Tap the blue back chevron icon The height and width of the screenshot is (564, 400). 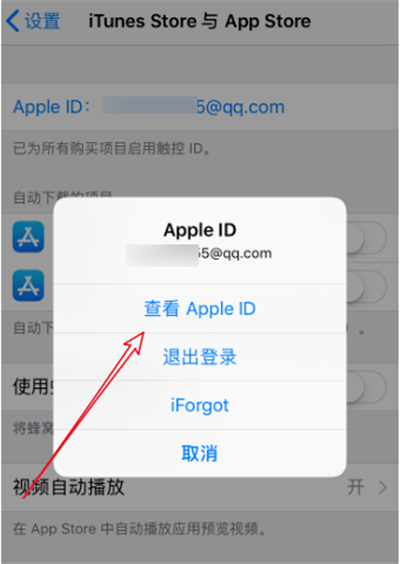click(13, 21)
